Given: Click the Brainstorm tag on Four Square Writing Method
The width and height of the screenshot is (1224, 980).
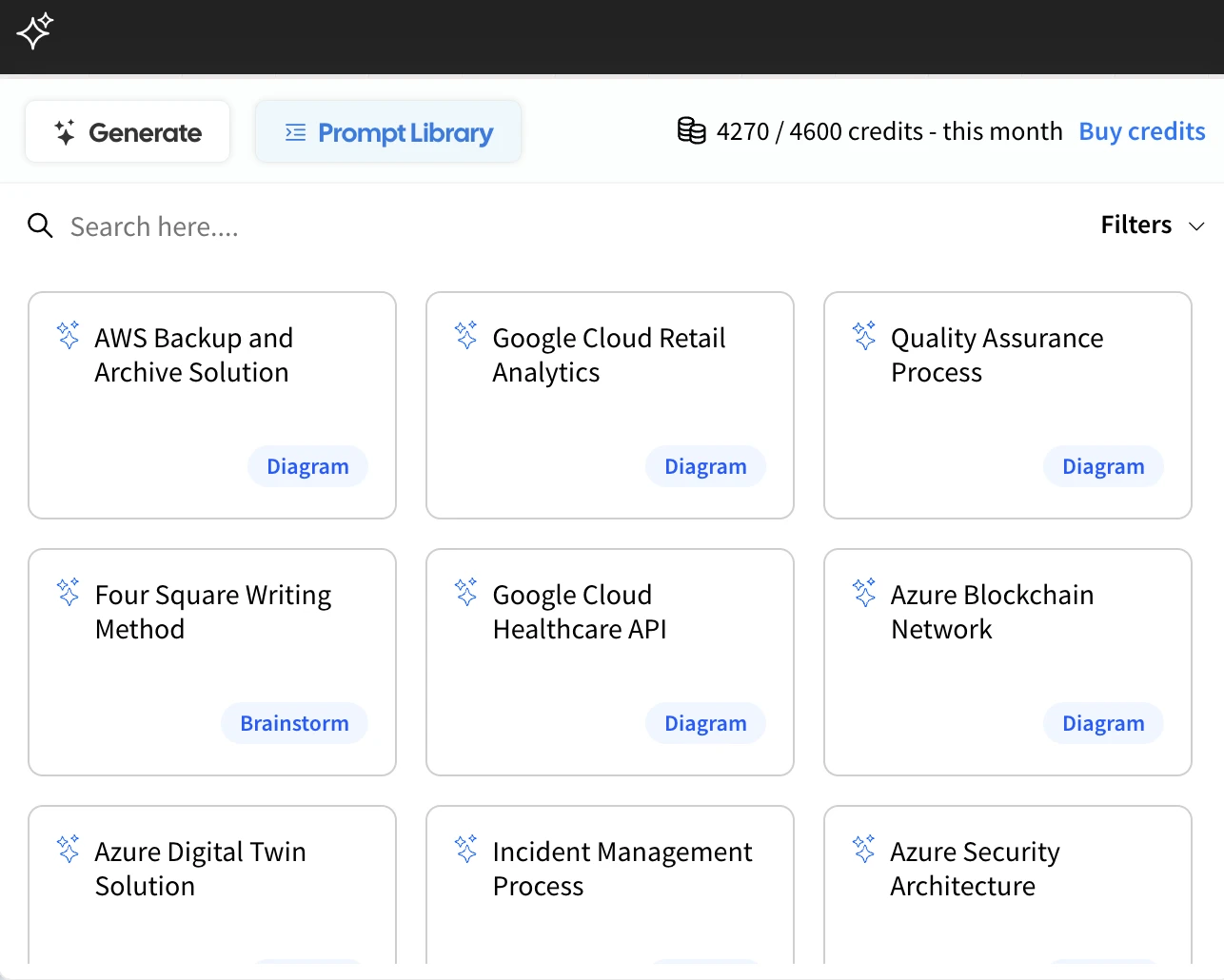Looking at the screenshot, I should point(294,723).
